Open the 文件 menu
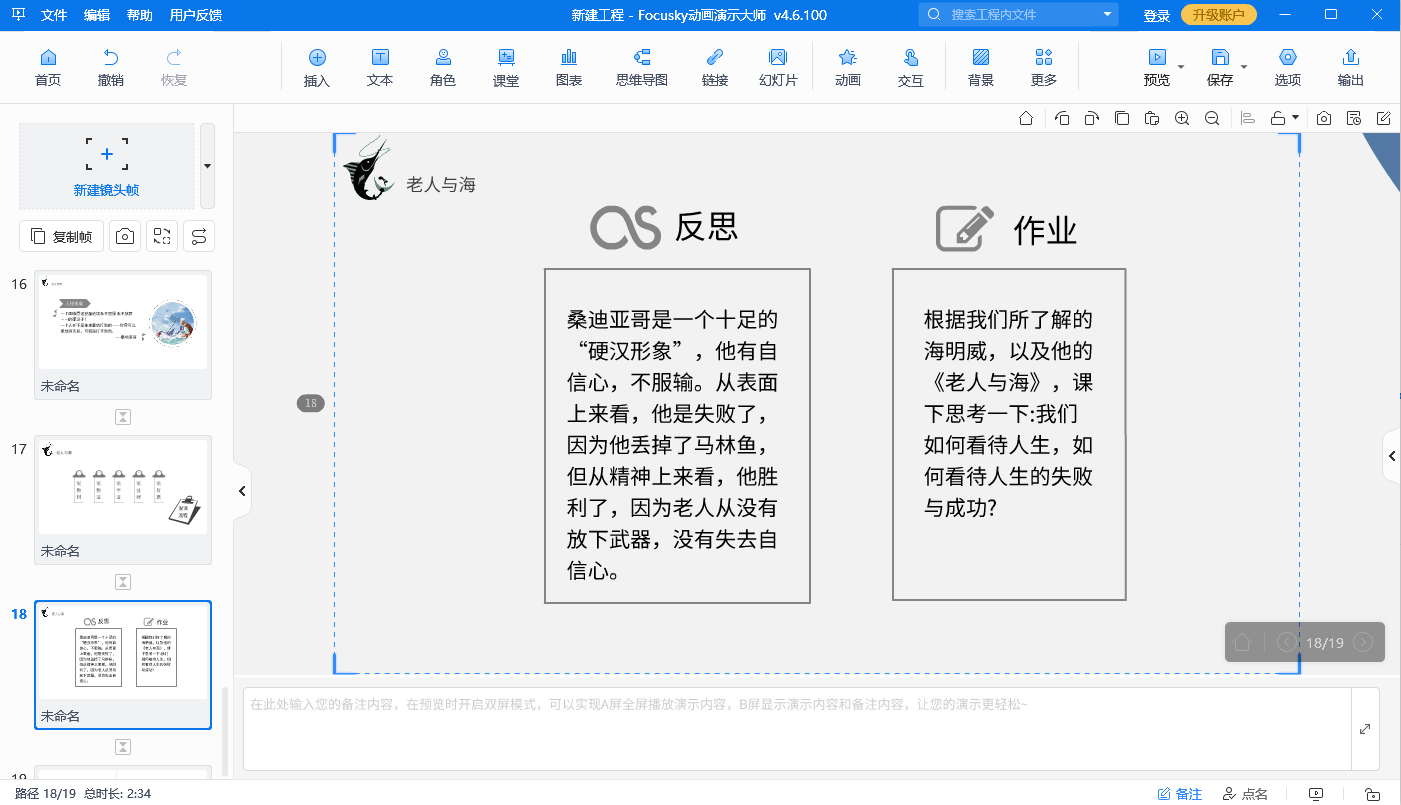 pyautogui.click(x=54, y=15)
